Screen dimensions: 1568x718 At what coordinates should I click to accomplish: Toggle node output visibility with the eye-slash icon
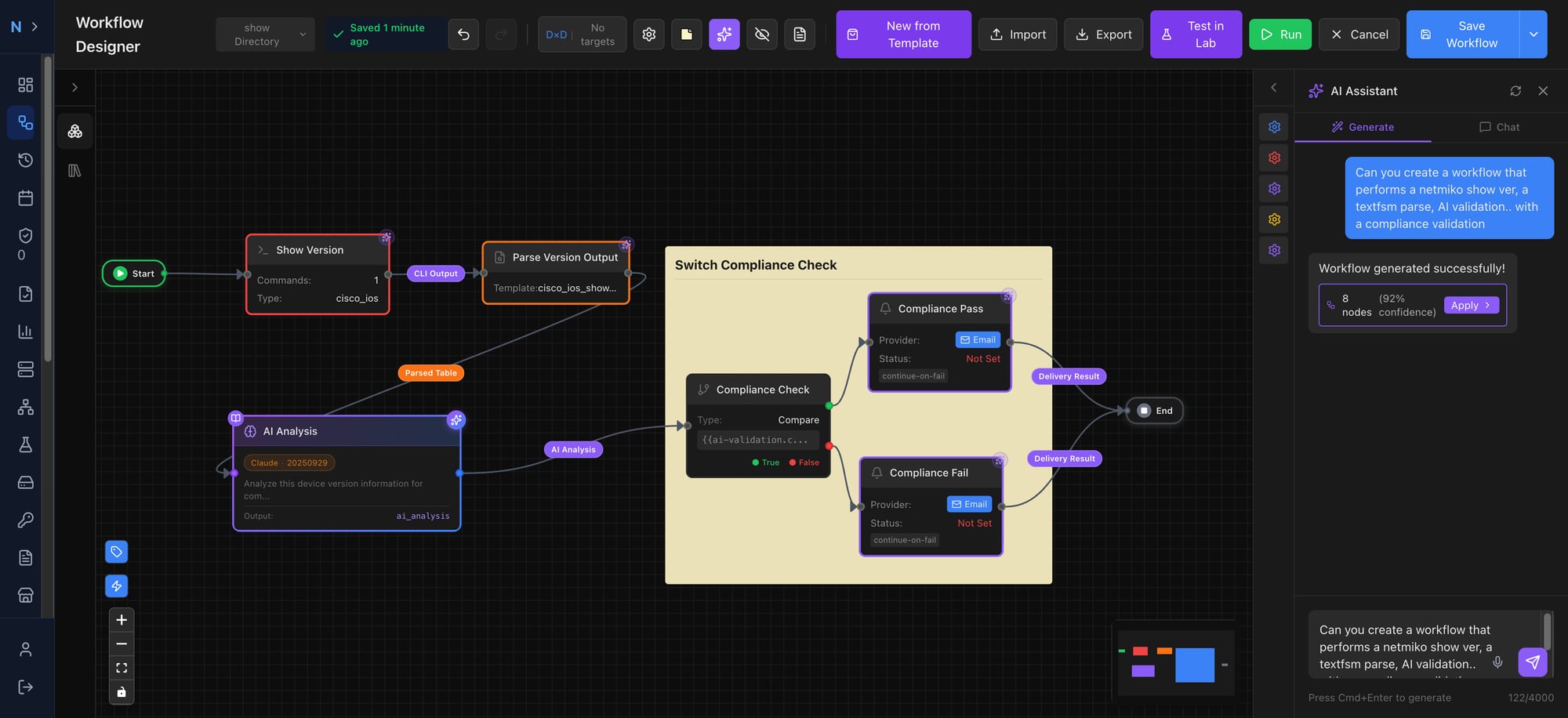tap(761, 34)
